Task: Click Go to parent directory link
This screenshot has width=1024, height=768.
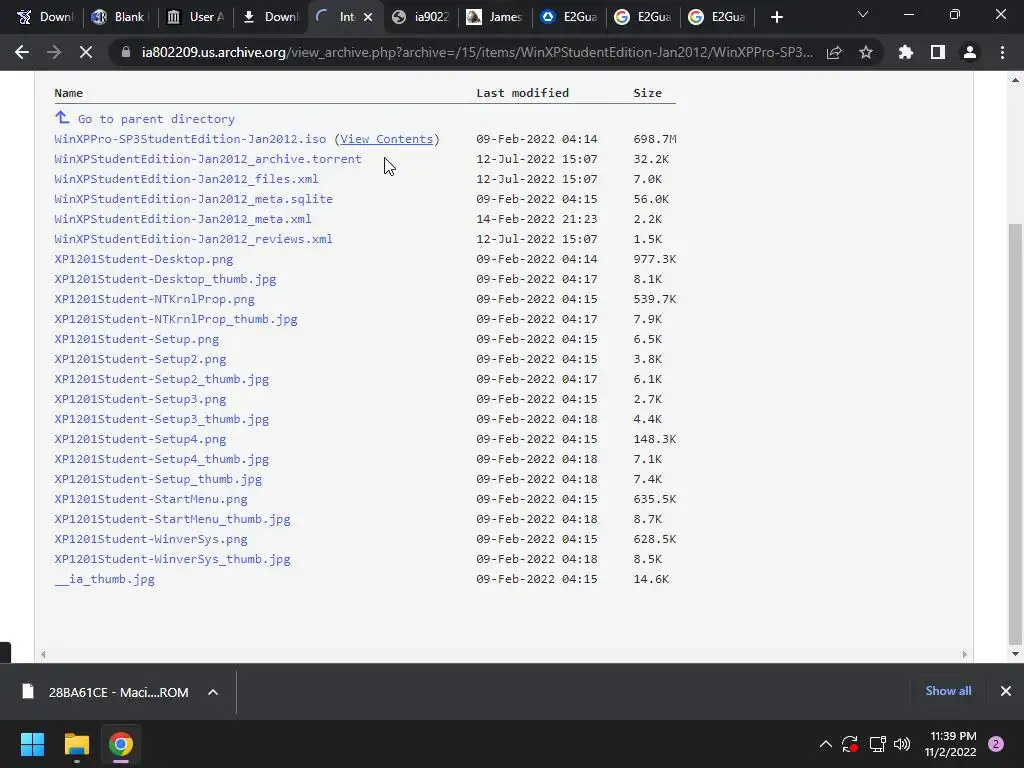Action: [156, 119]
